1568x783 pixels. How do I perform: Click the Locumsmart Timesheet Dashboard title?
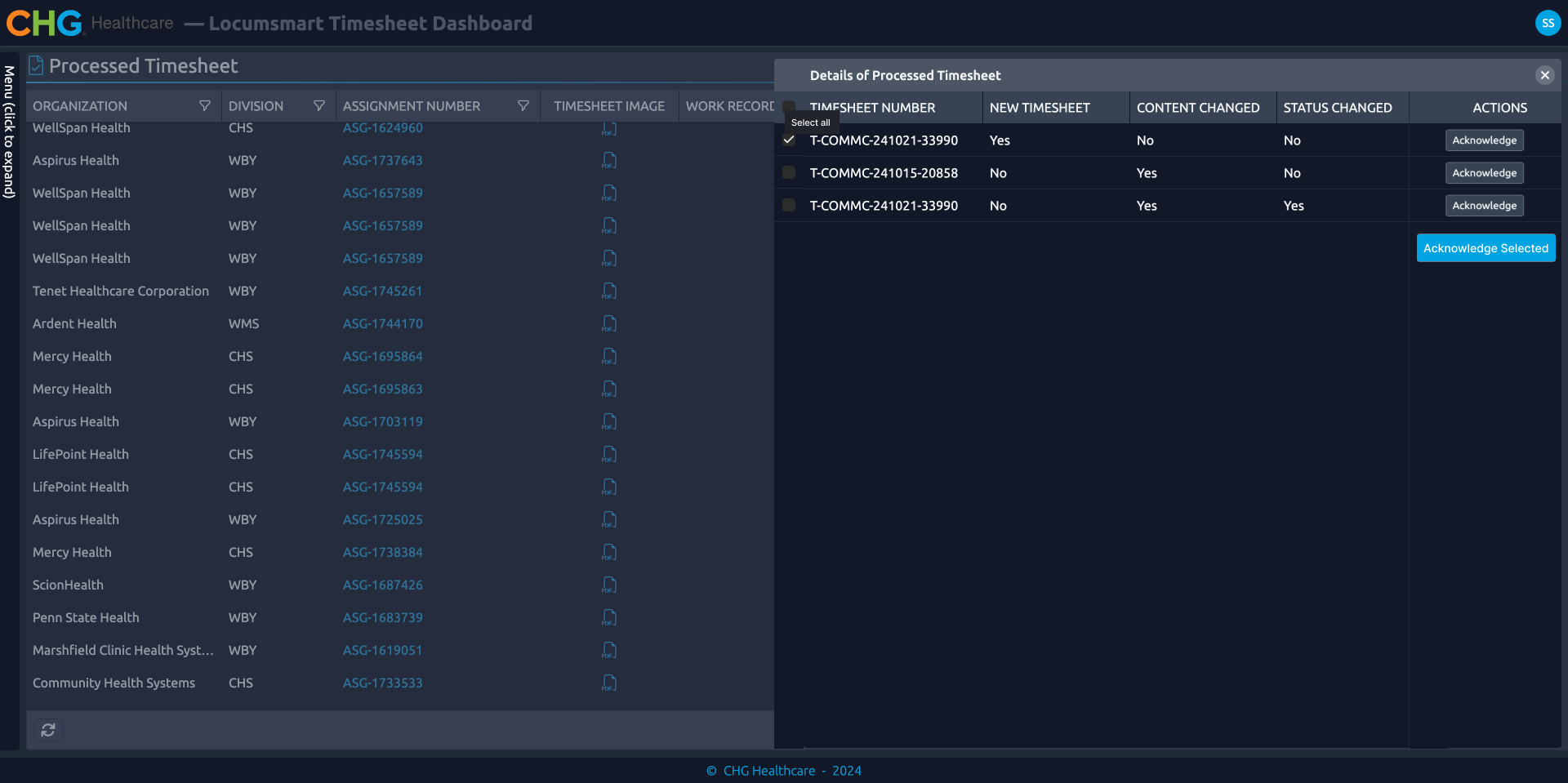click(x=370, y=23)
